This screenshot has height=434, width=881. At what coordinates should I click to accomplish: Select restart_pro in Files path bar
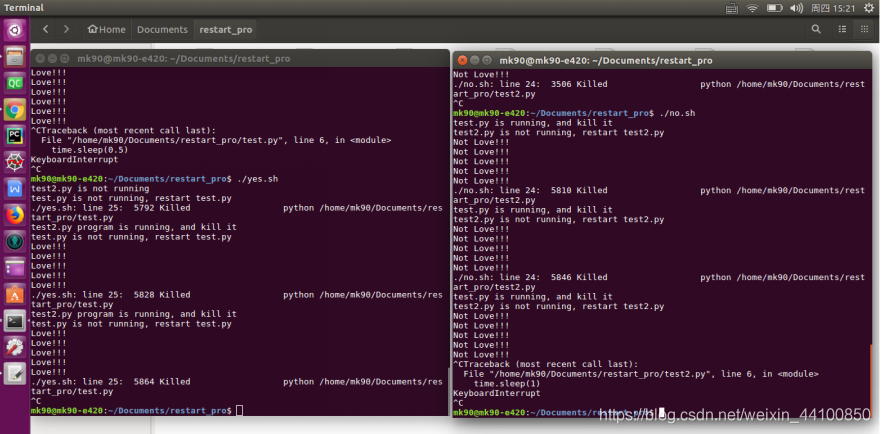(x=225, y=29)
